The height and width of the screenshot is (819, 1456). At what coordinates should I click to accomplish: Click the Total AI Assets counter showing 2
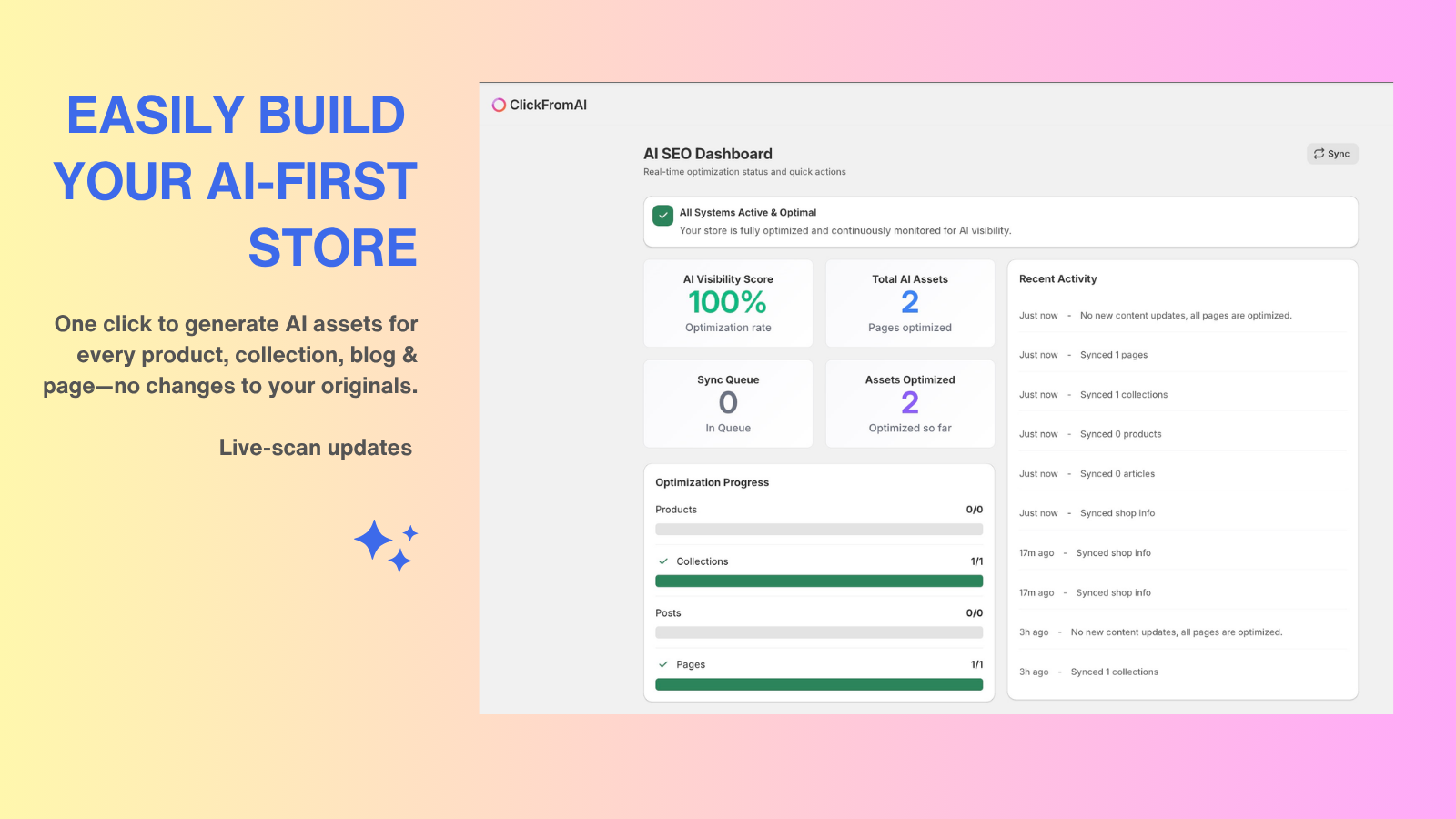point(908,303)
